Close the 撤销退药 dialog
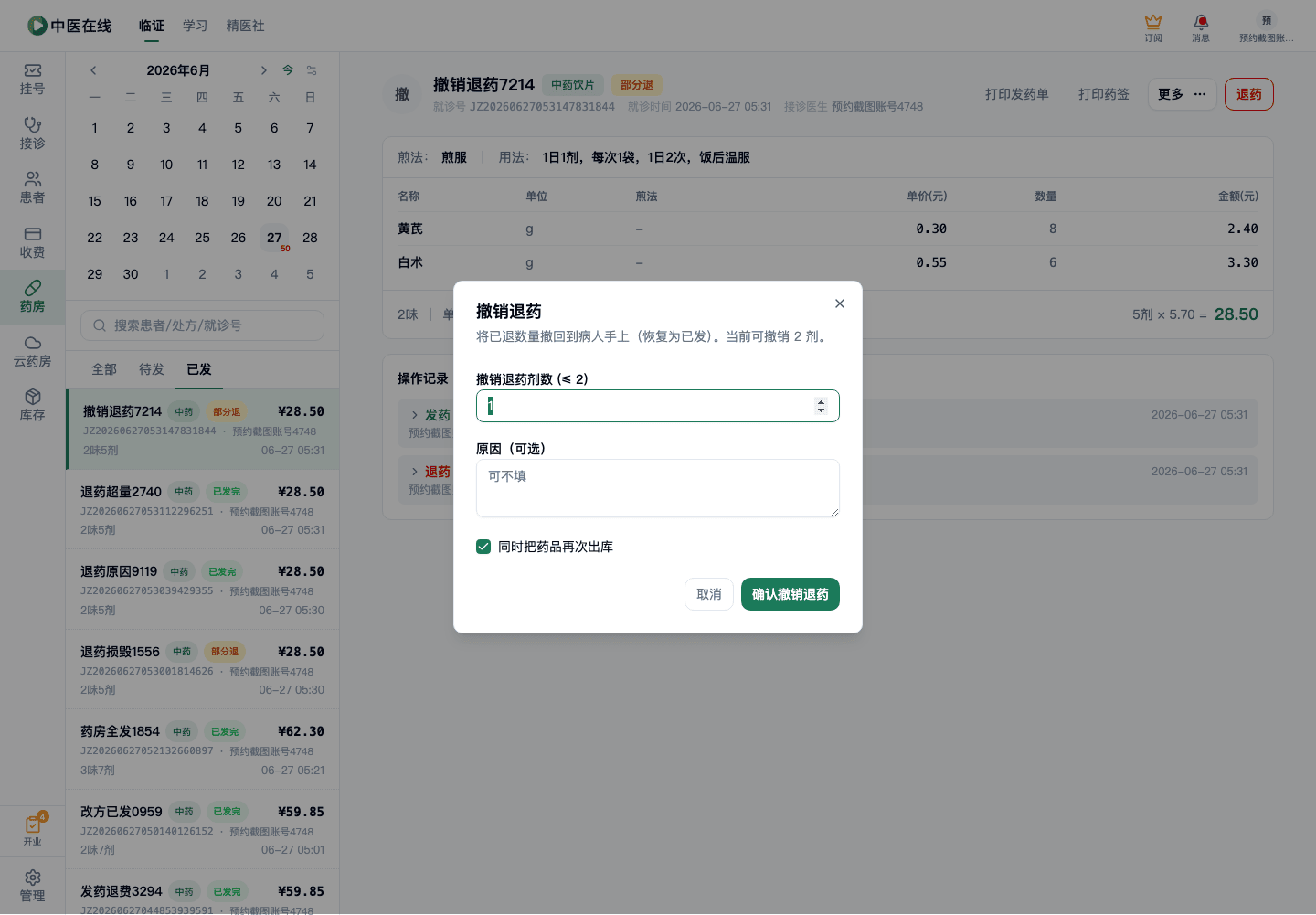1316x915 pixels. (840, 303)
